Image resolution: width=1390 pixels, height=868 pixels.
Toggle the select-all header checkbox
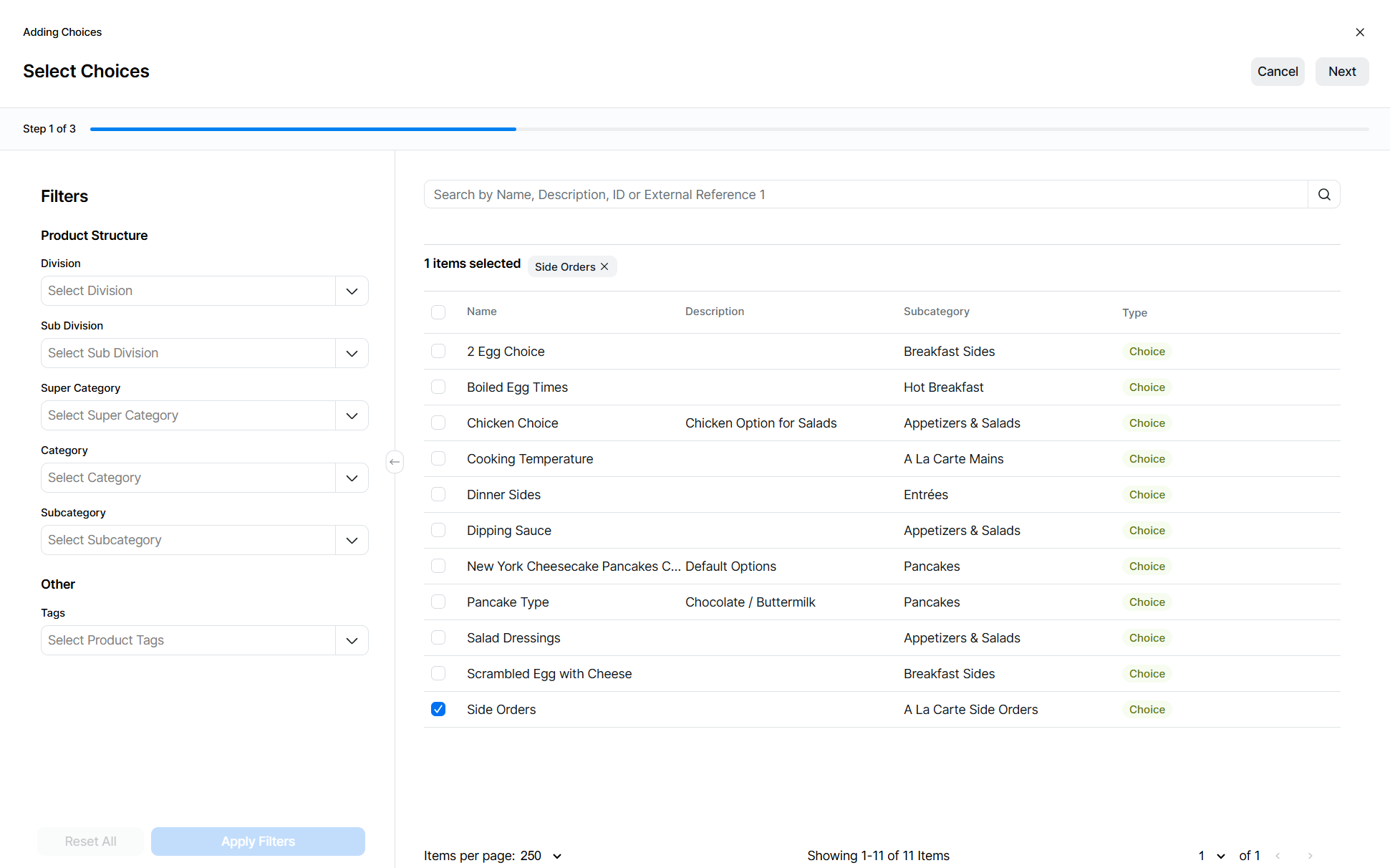(x=438, y=312)
